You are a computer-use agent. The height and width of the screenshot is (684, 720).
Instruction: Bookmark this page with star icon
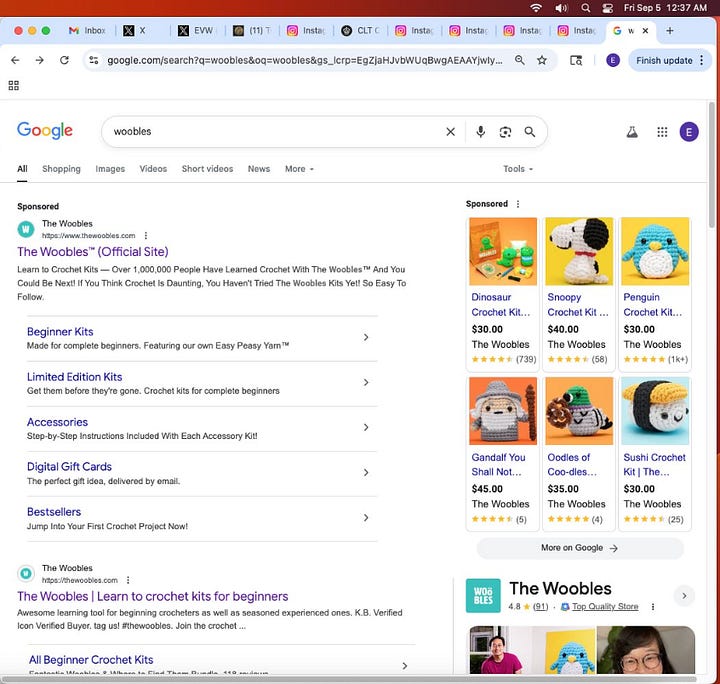542,60
